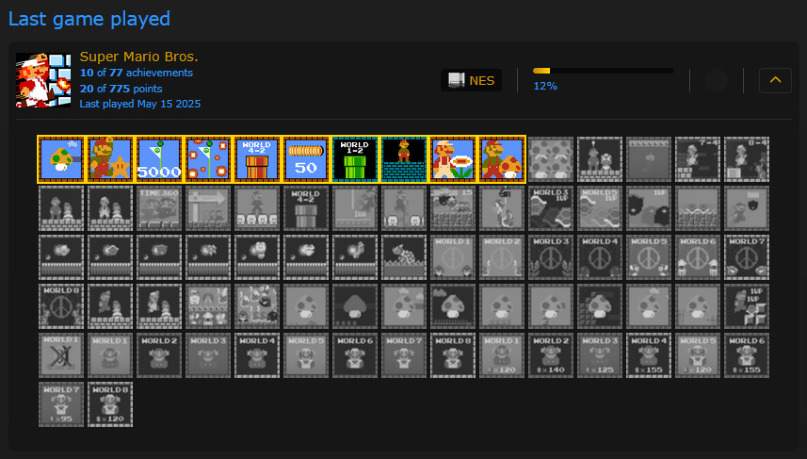This screenshot has height=459, width=807.
Task: Select the flagpole 5000 points achievement badge
Action: coord(159,159)
